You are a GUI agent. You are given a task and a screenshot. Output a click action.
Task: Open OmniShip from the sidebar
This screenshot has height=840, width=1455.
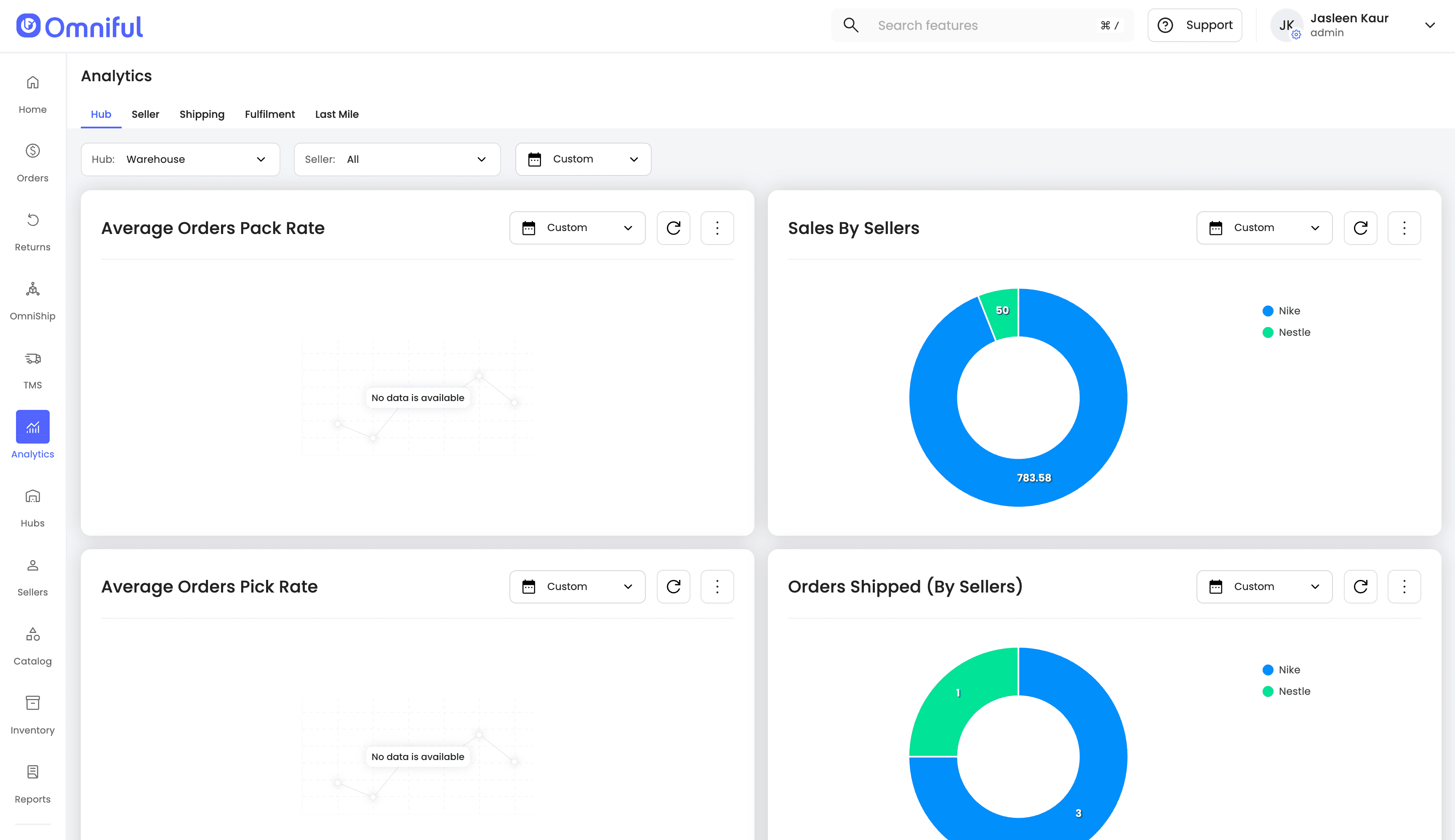32,301
